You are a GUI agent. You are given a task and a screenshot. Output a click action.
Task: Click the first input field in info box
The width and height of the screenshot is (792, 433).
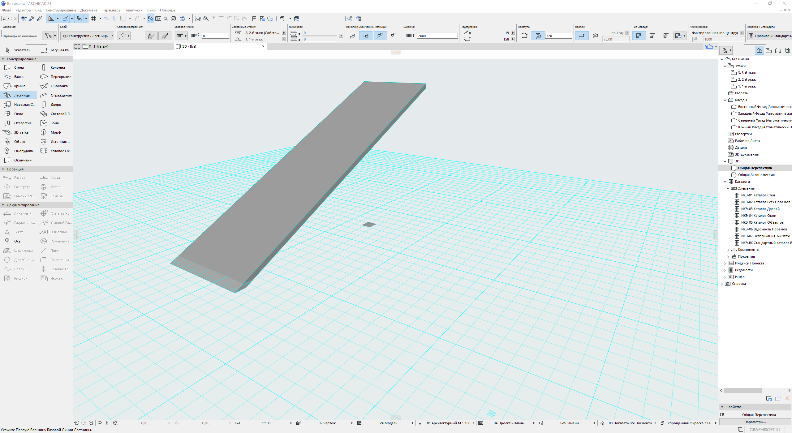[215, 36]
